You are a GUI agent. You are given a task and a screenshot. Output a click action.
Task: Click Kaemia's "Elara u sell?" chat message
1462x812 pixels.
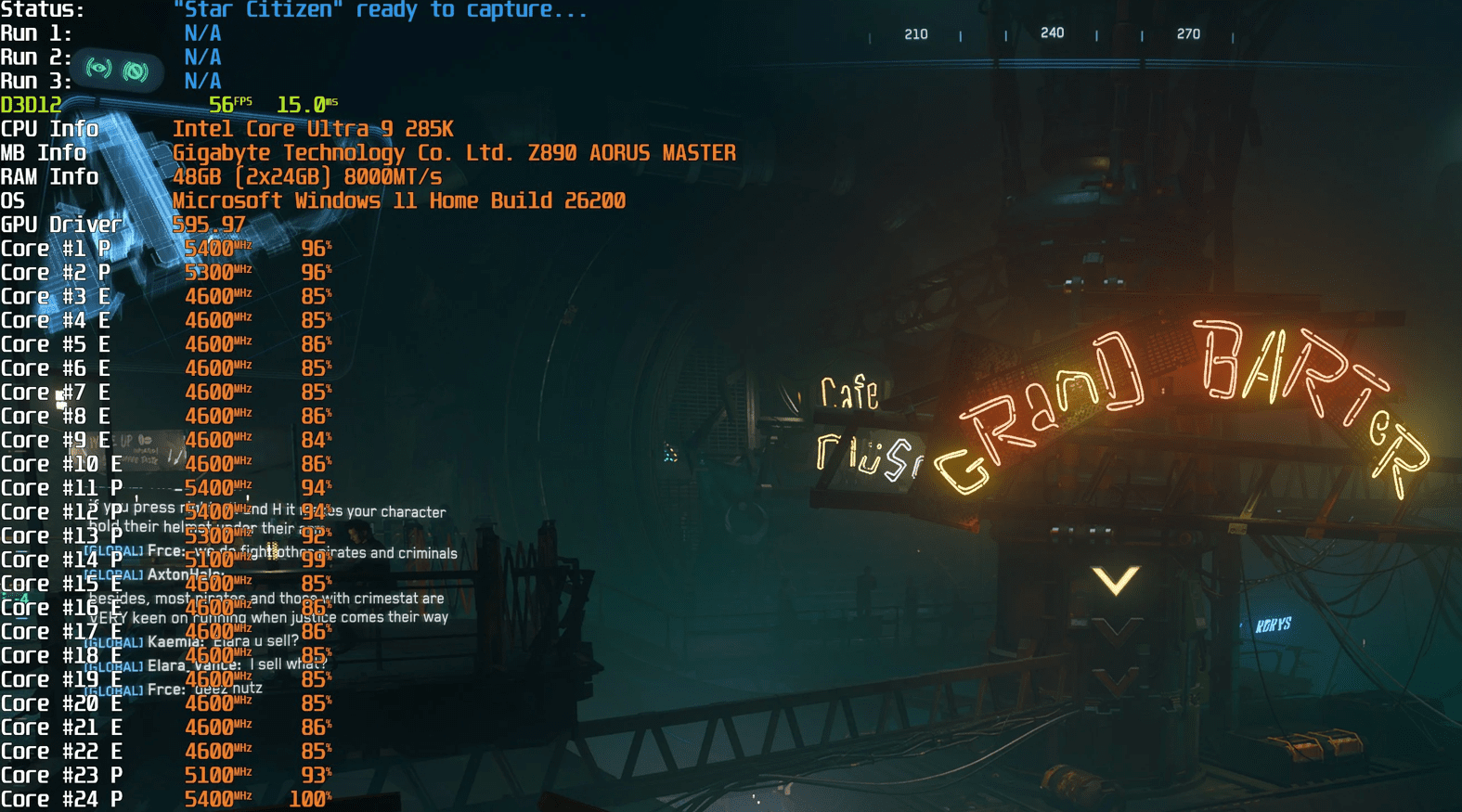(x=191, y=641)
